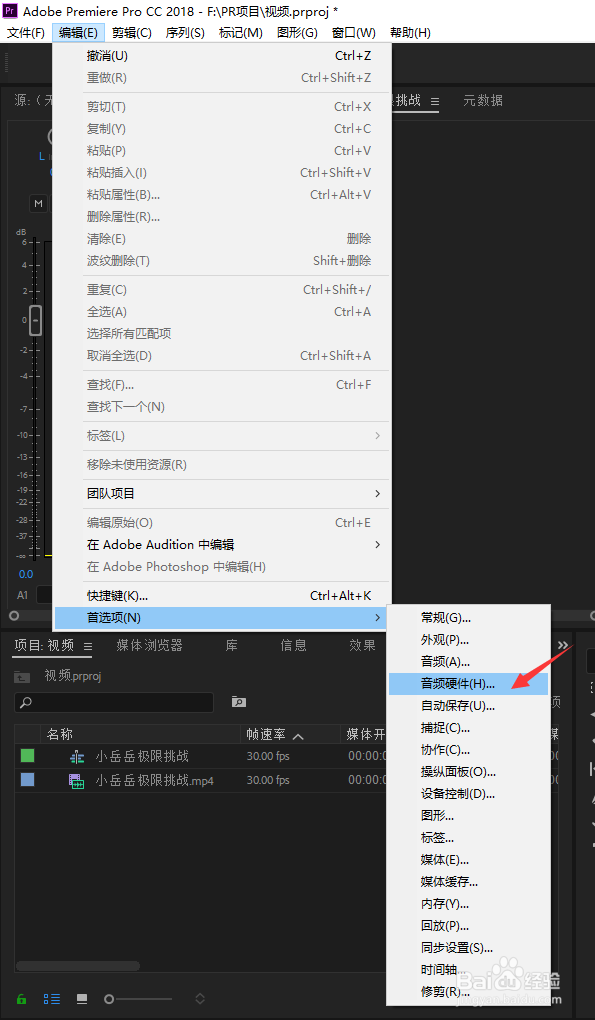Click blue label swatch of 小岳岳极限挑战.mp4
This screenshot has height=1020, width=595.
click(27, 780)
